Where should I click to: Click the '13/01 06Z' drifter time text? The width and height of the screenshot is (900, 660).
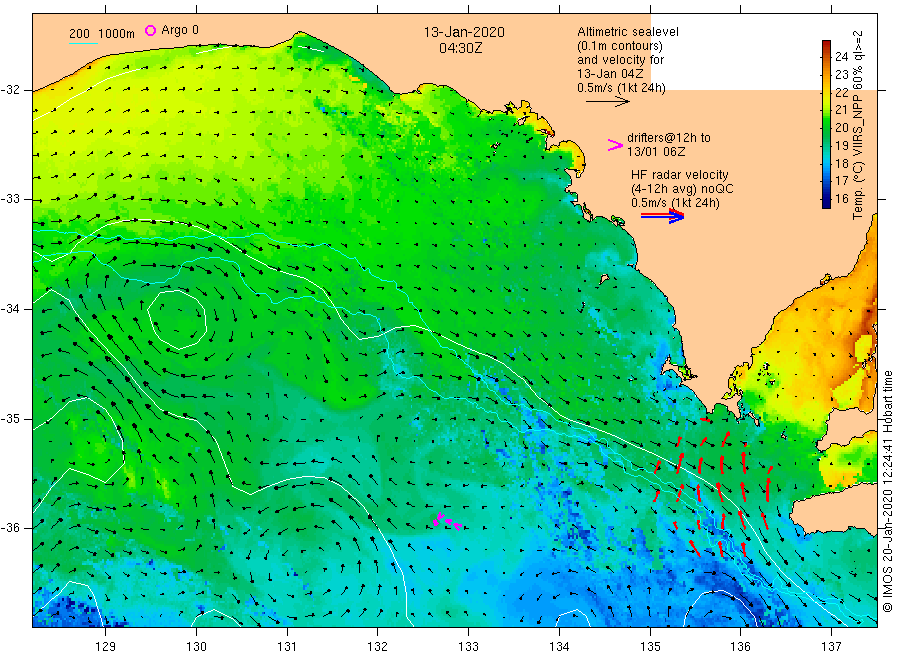click(656, 152)
